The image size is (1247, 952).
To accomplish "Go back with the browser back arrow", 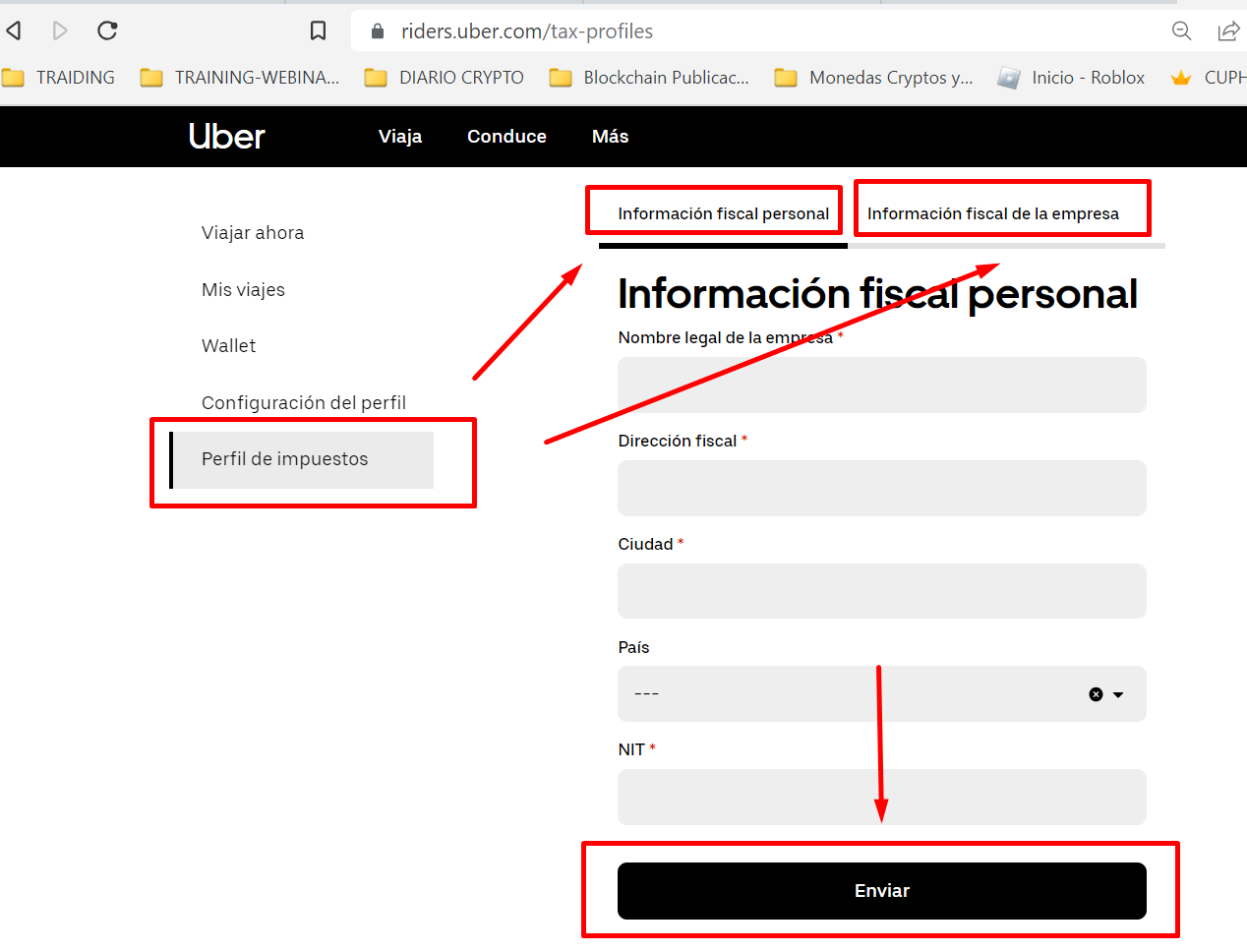I will pos(14,31).
